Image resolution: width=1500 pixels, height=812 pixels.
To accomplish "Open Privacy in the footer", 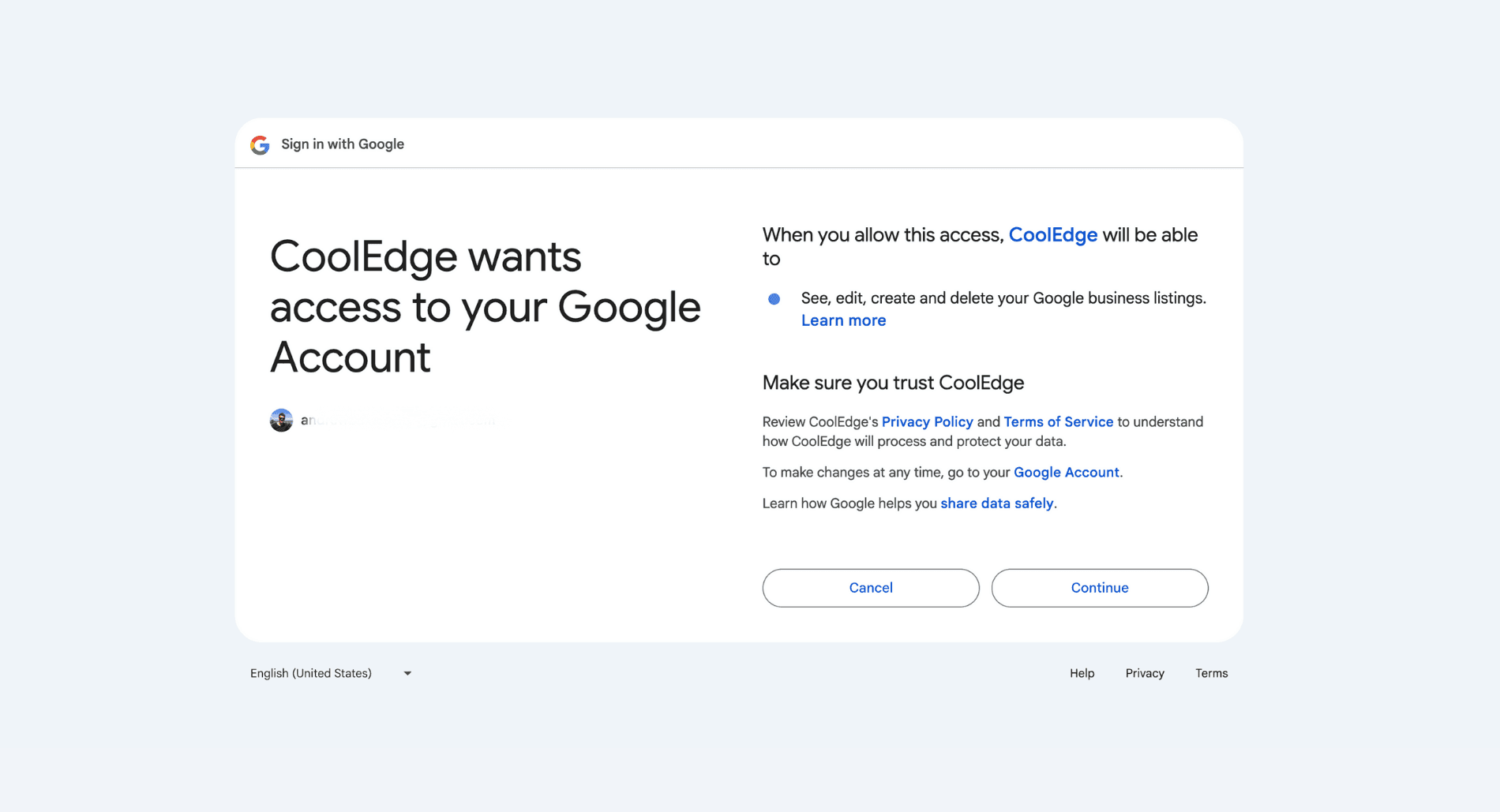I will (x=1145, y=673).
